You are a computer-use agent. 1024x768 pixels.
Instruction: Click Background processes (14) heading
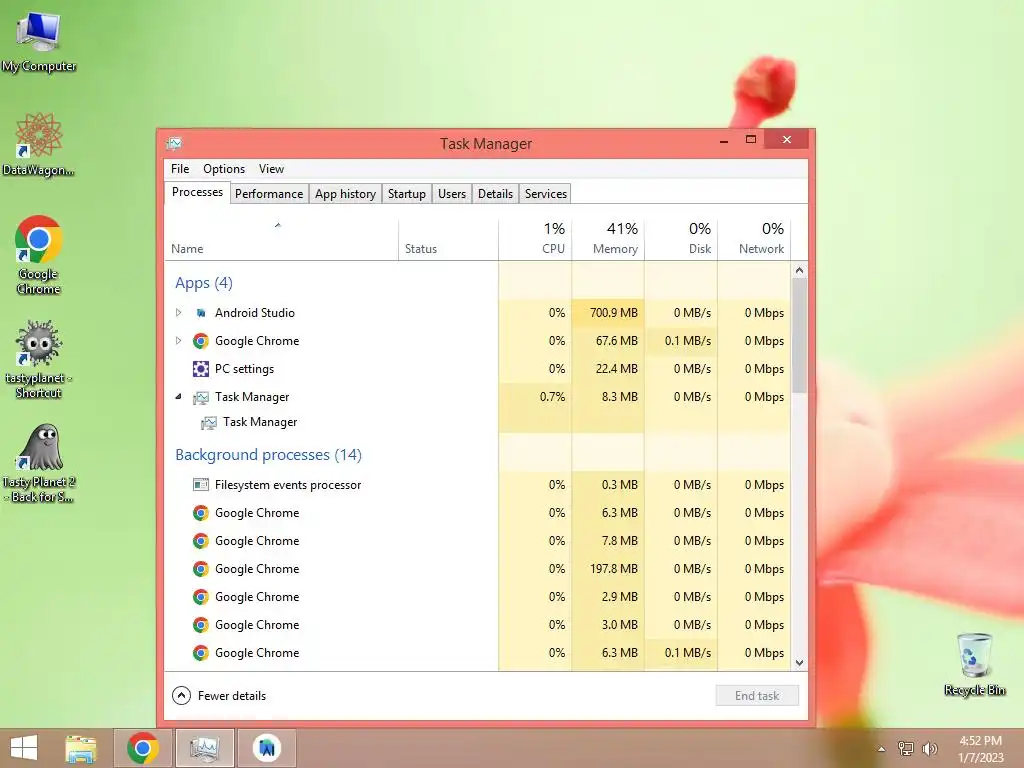pyautogui.click(x=268, y=455)
